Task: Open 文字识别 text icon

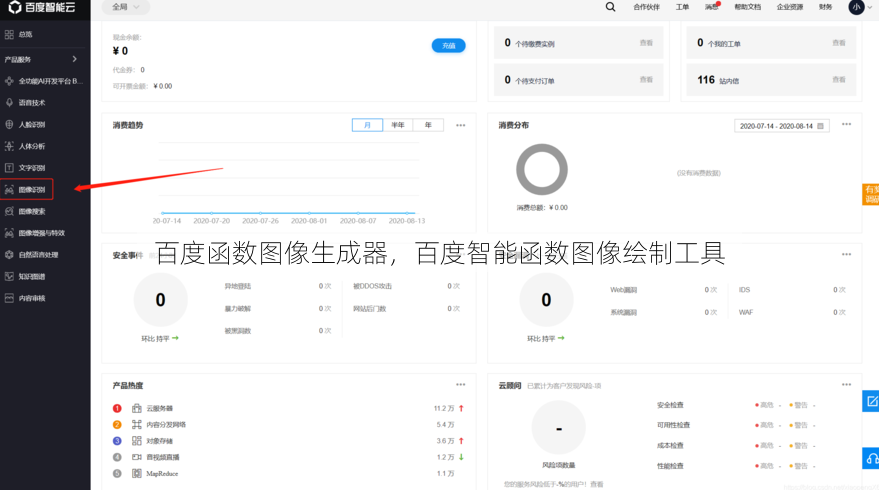Action: (9, 168)
